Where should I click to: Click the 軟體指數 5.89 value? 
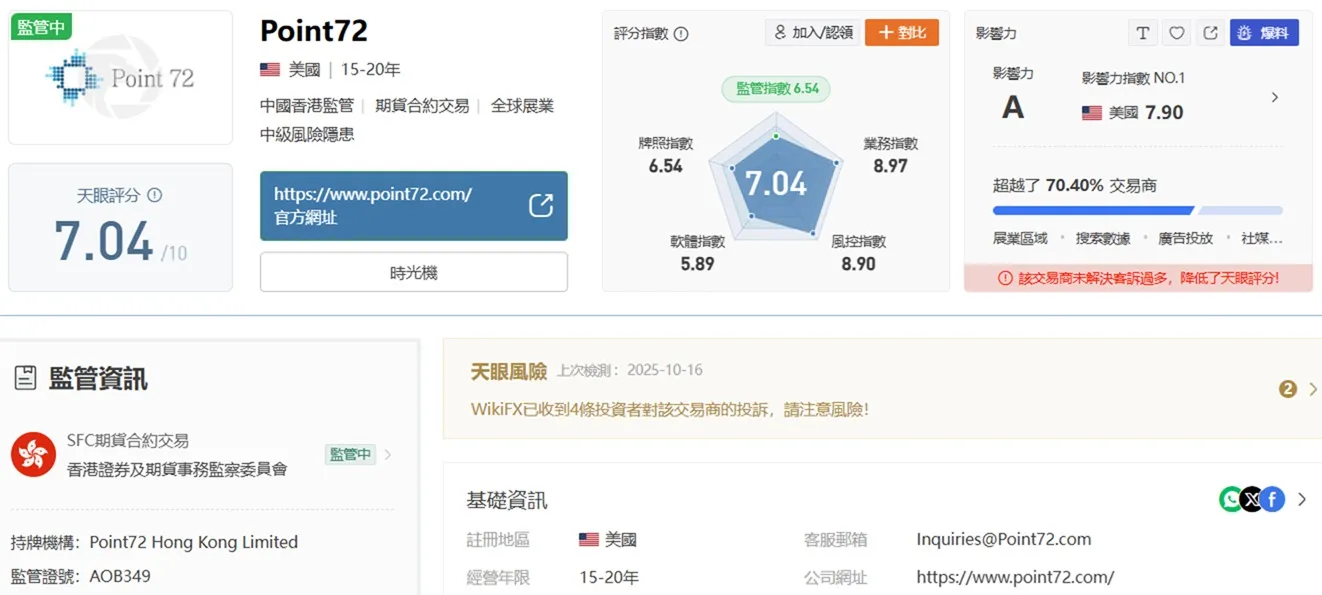[697, 264]
